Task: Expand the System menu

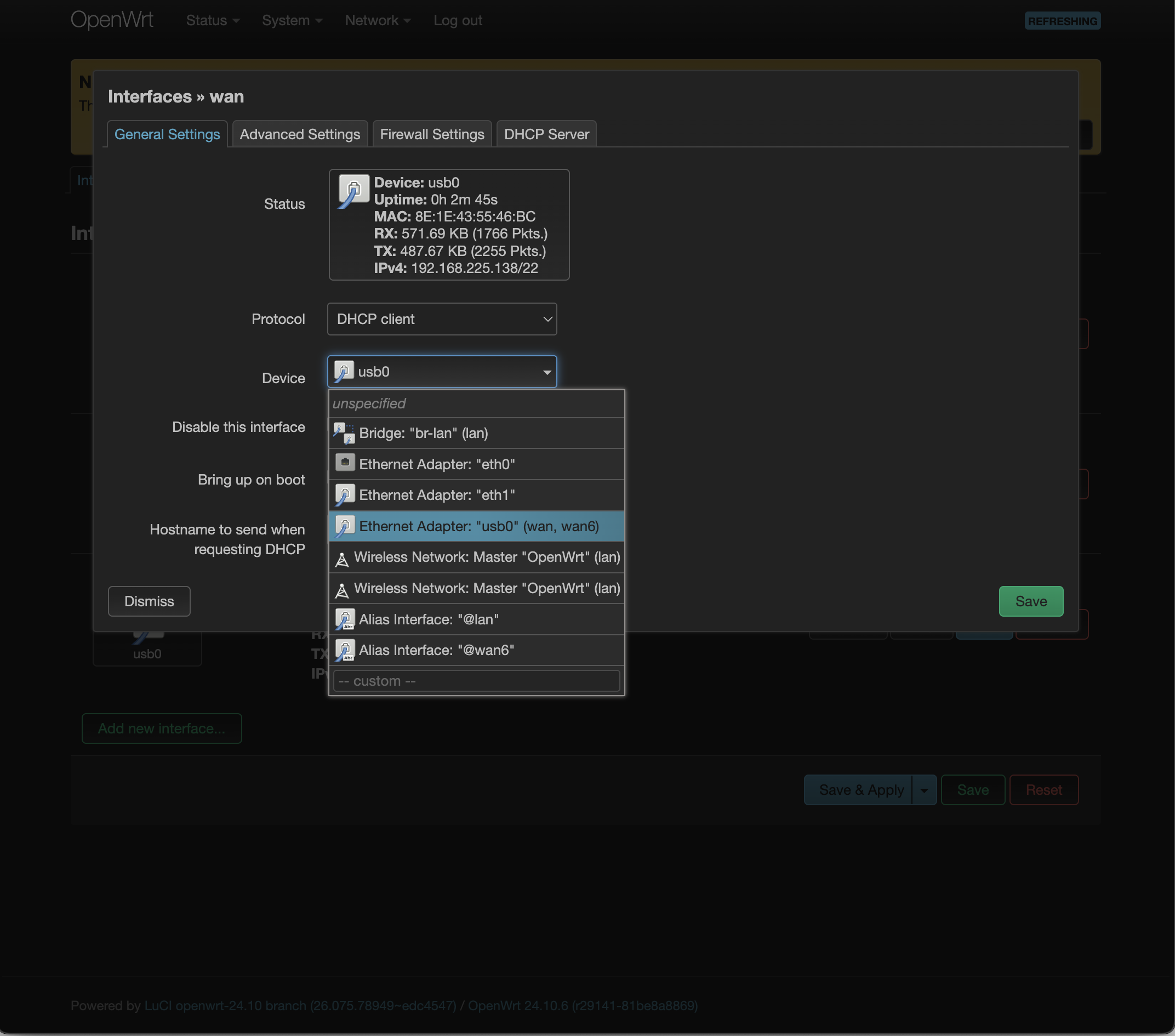Action: pyautogui.click(x=292, y=21)
